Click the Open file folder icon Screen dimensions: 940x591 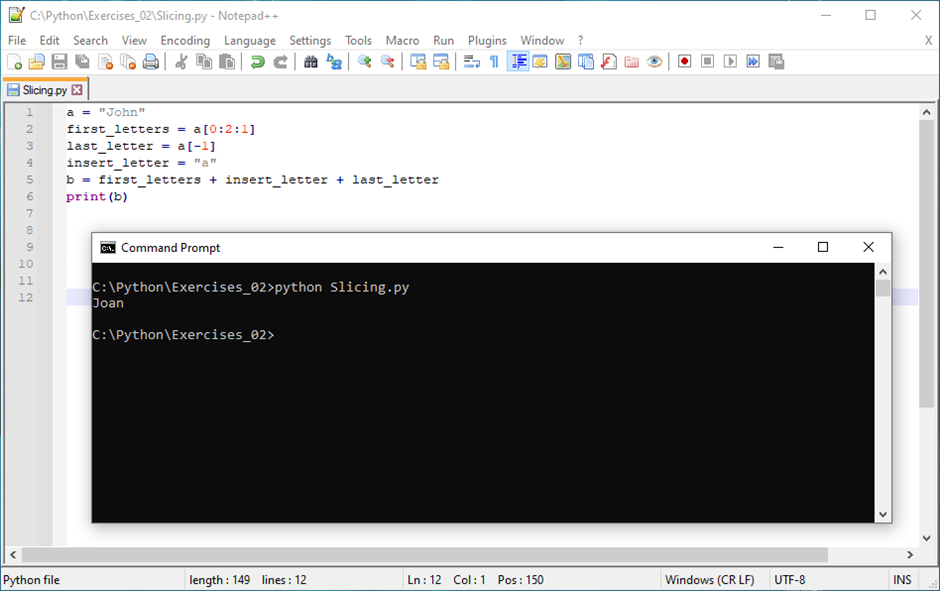(37, 62)
